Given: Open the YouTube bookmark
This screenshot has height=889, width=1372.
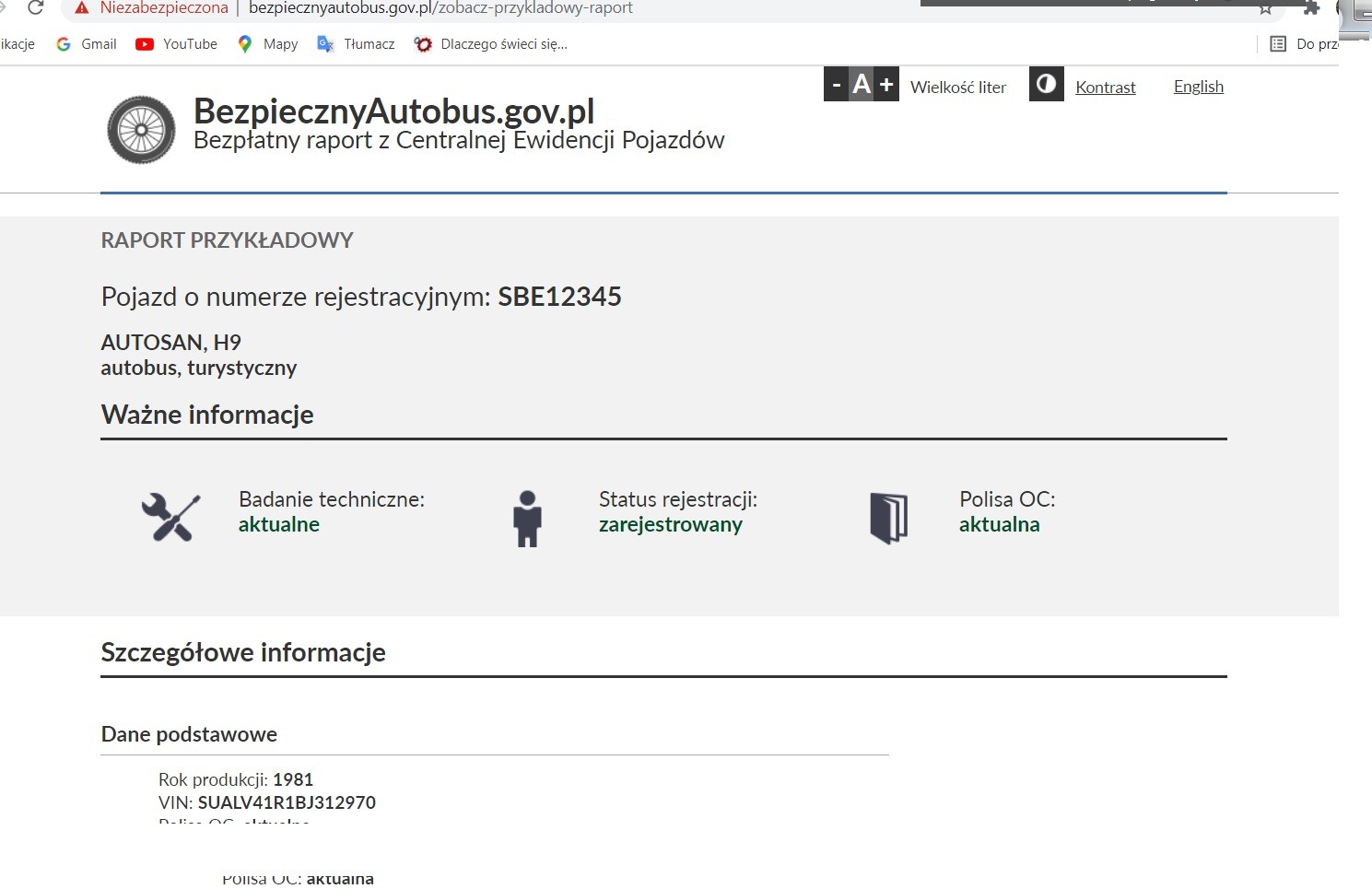Looking at the screenshot, I should point(177,44).
